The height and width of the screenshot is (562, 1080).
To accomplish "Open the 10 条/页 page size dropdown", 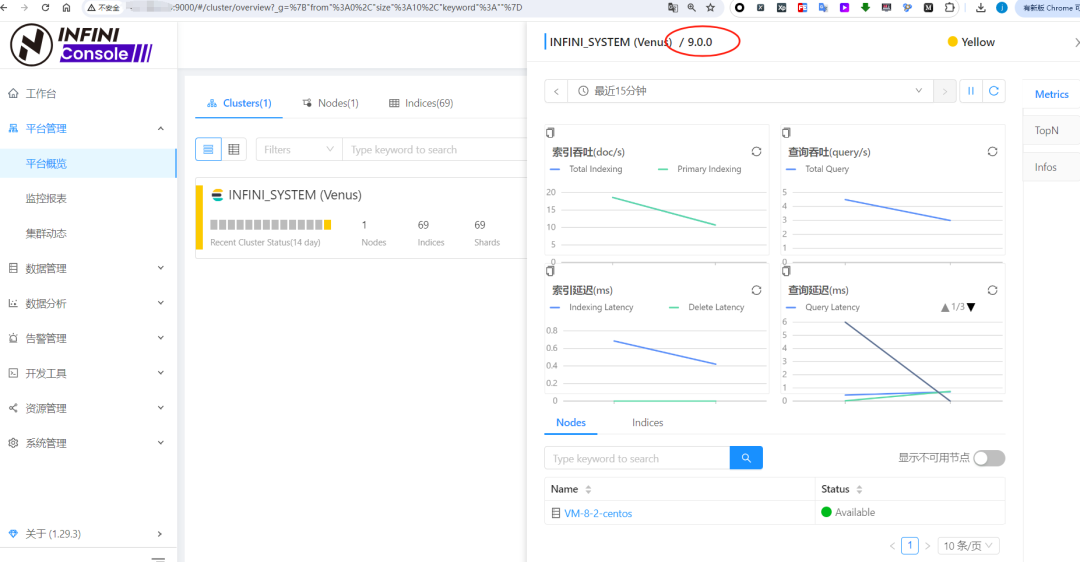I will 968,546.
